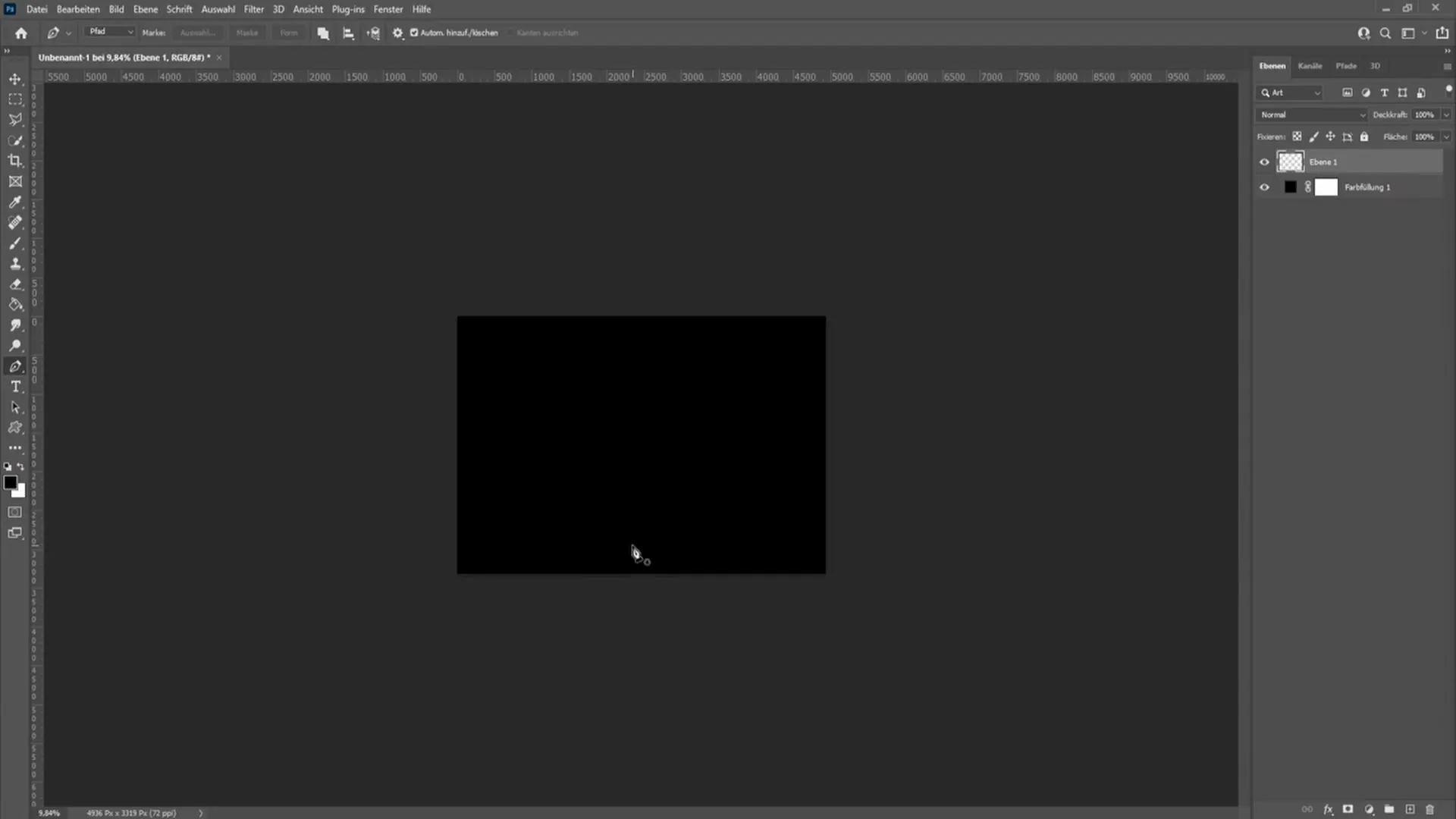Open the workspace switcher dropdown

pyautogui.click(x=1413, y=33)
